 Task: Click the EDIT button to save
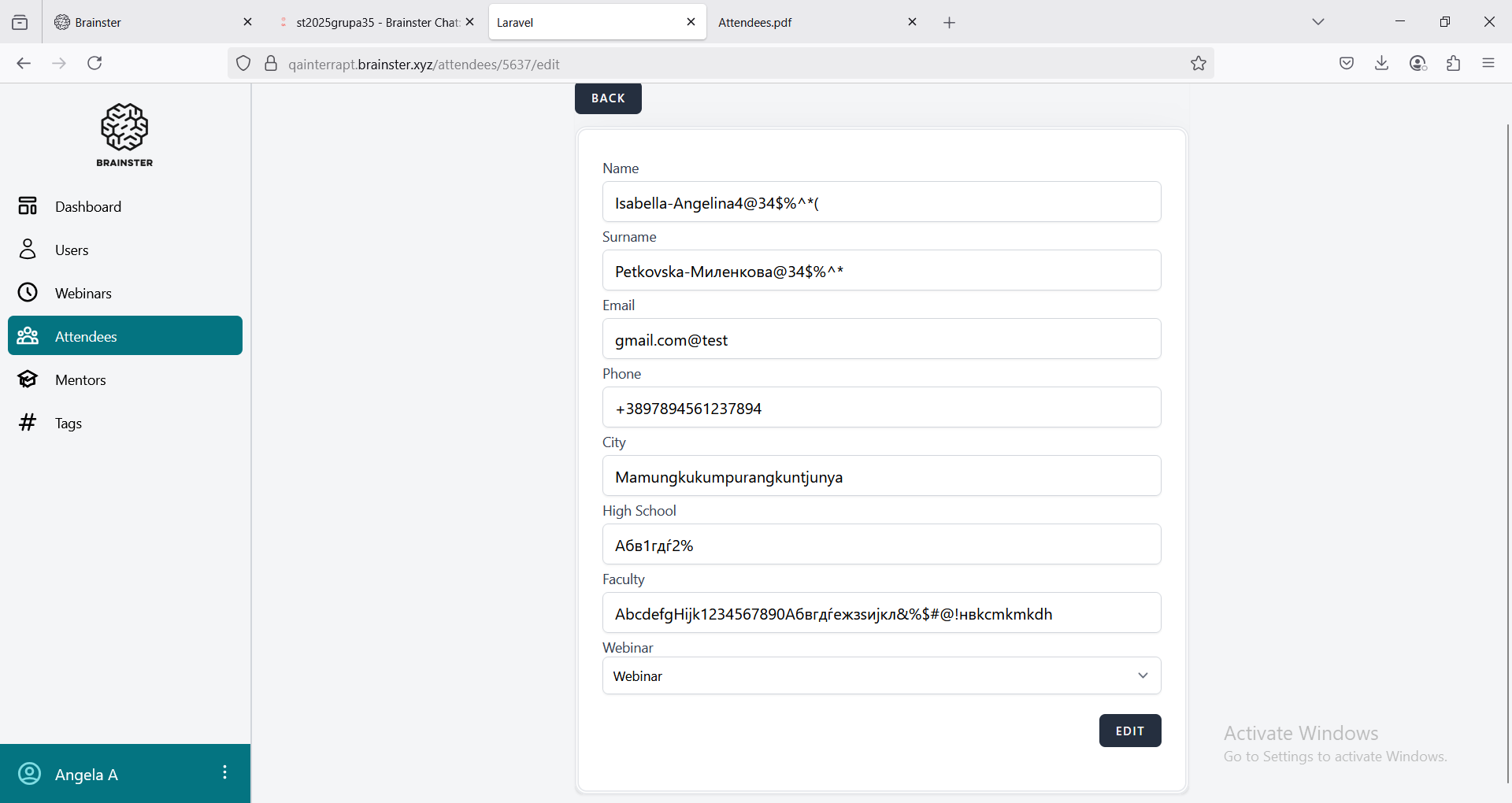1129,731
